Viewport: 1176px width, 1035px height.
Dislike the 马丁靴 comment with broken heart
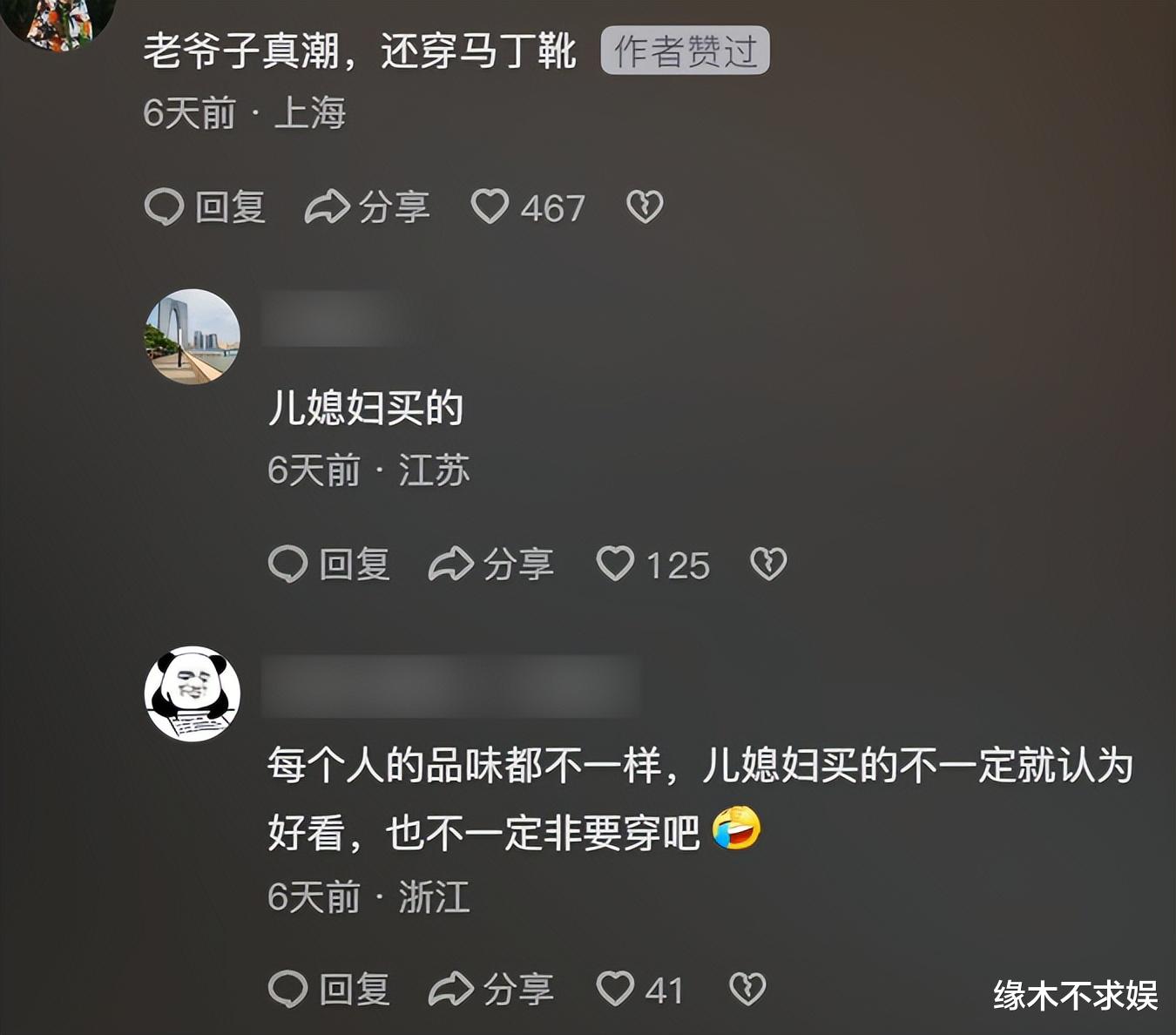(x=645, y=207)
